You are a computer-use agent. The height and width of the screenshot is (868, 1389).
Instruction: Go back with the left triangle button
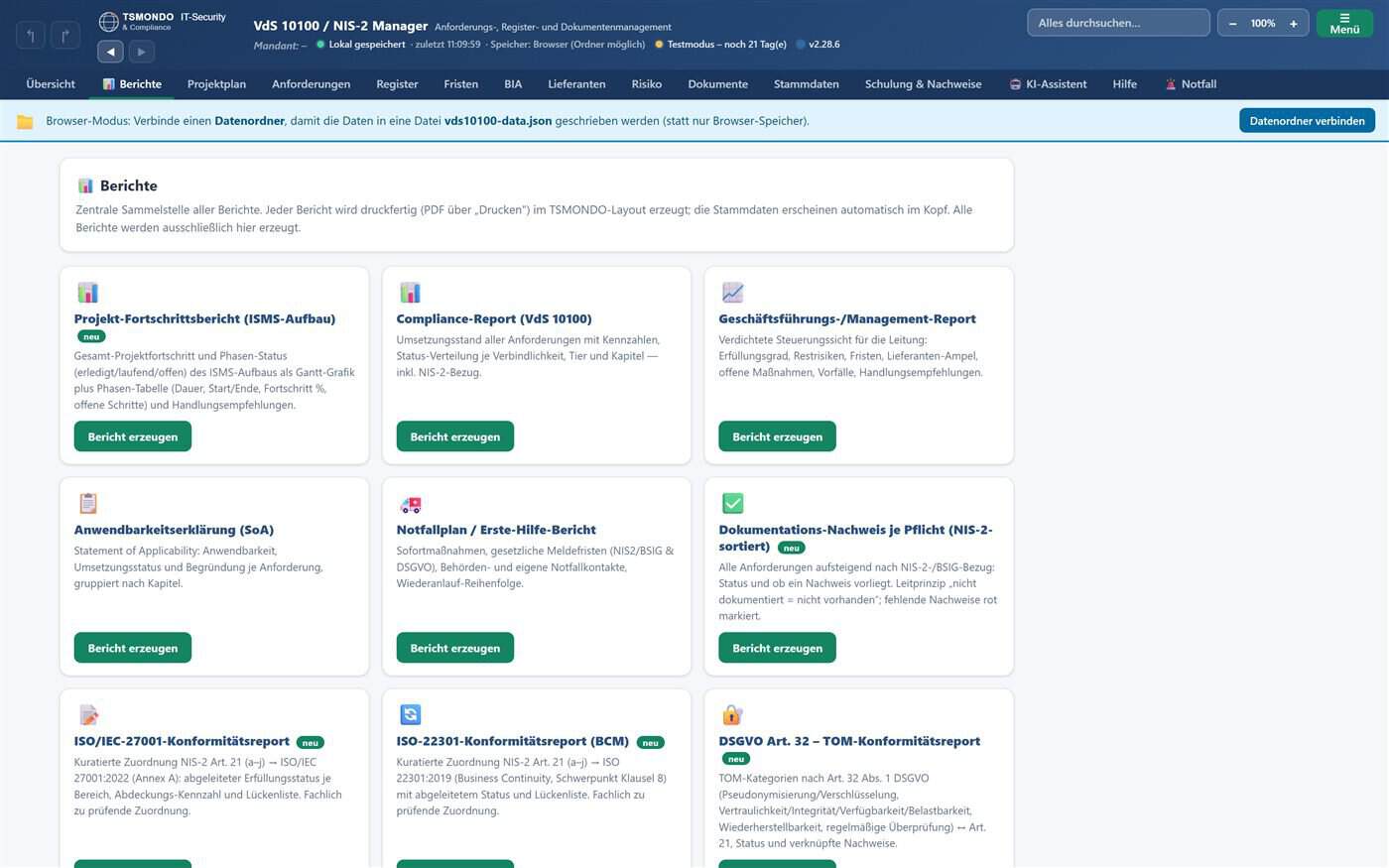[x=110, y=52]
